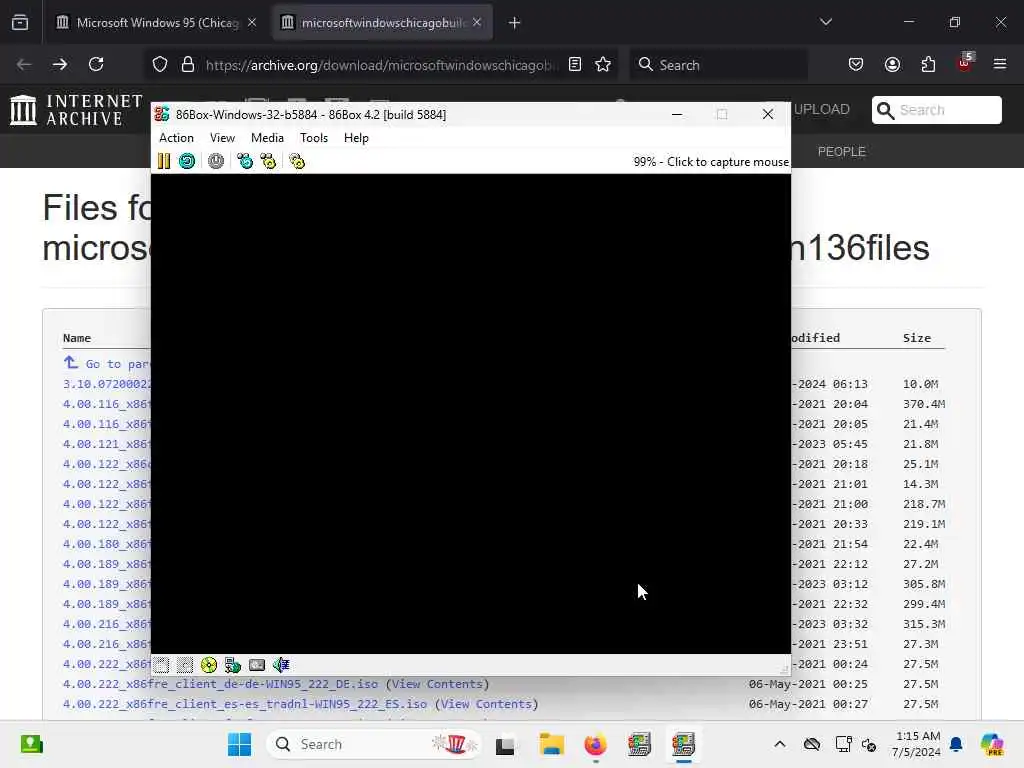Expand the list all tabs chevron
This screenshot has width=1024, height=768.
[x=826, y=22]
